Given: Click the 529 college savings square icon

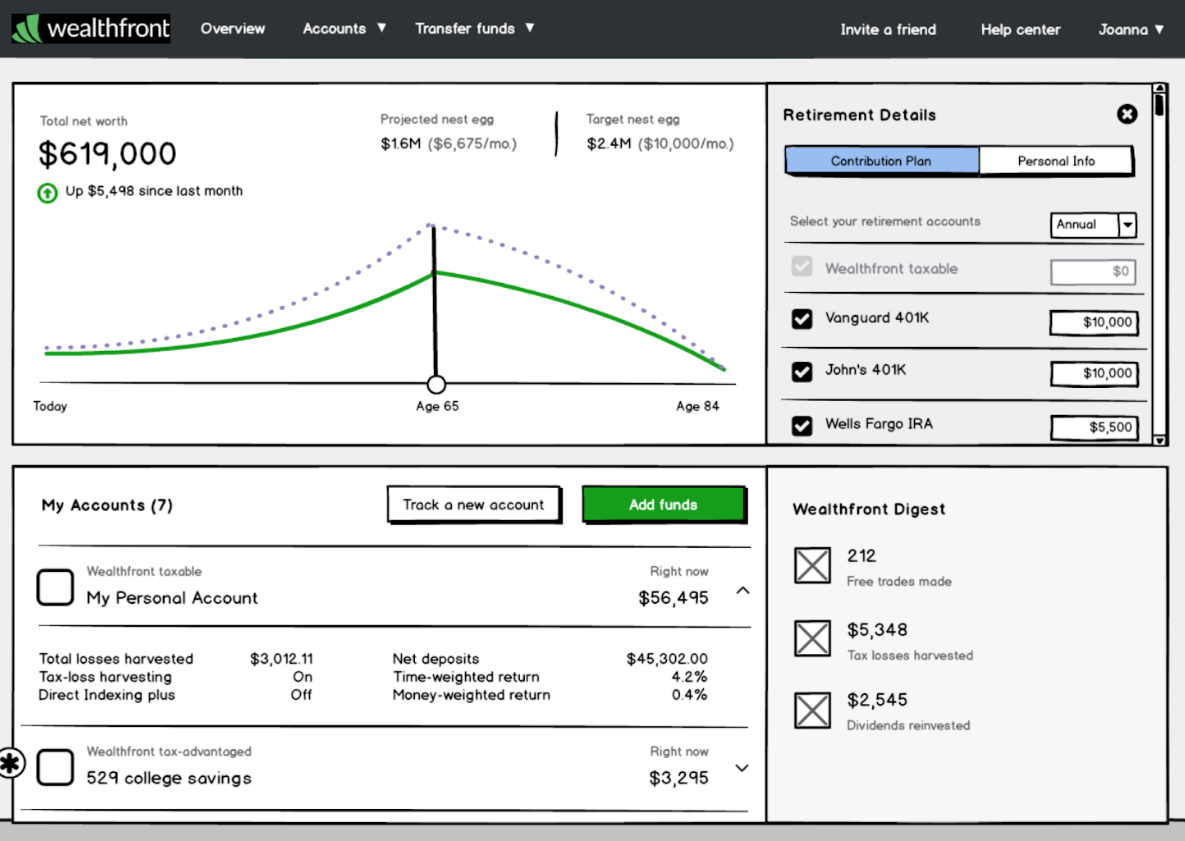Looking at the screenshot, I should pyautogui.click(x=55, y=768).
